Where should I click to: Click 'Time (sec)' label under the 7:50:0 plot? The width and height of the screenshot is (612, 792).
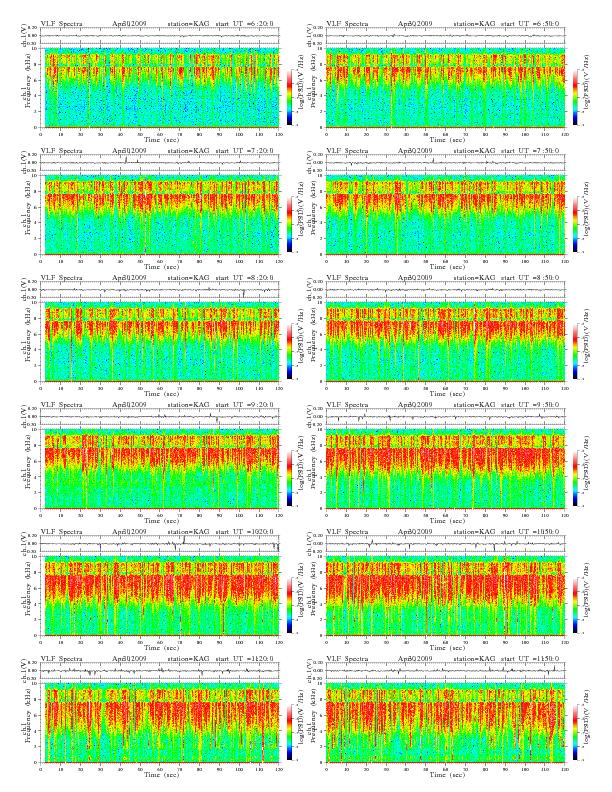447,267
